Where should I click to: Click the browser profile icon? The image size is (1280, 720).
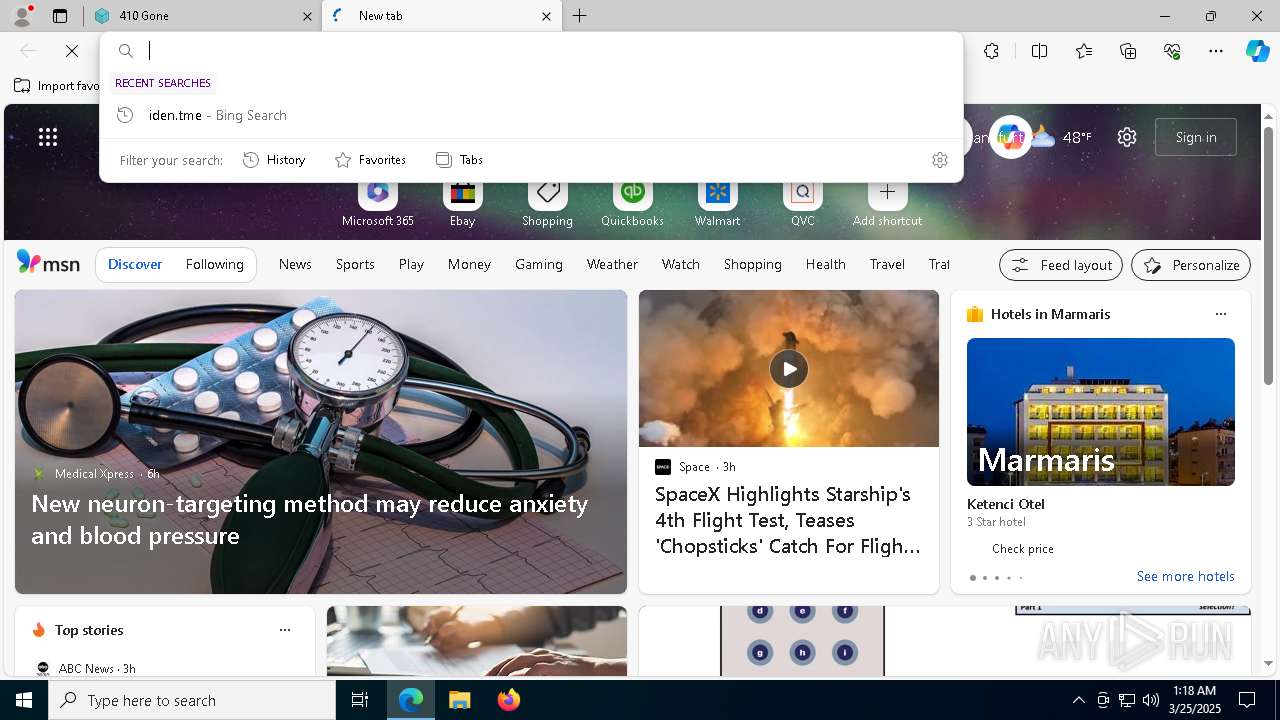click(x=21, y=16)
